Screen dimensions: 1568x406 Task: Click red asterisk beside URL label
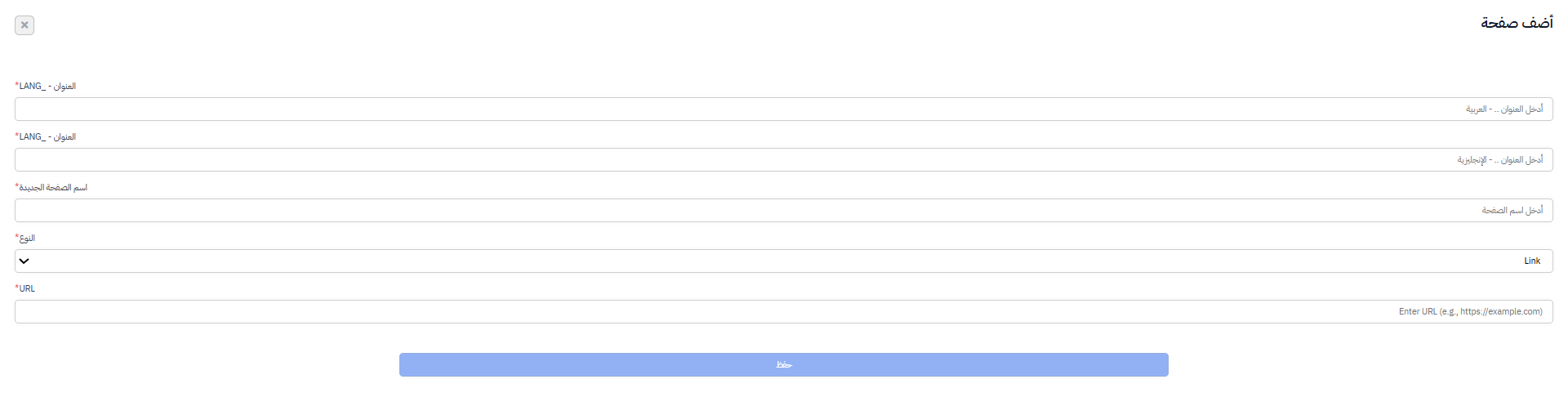(16, 288)
